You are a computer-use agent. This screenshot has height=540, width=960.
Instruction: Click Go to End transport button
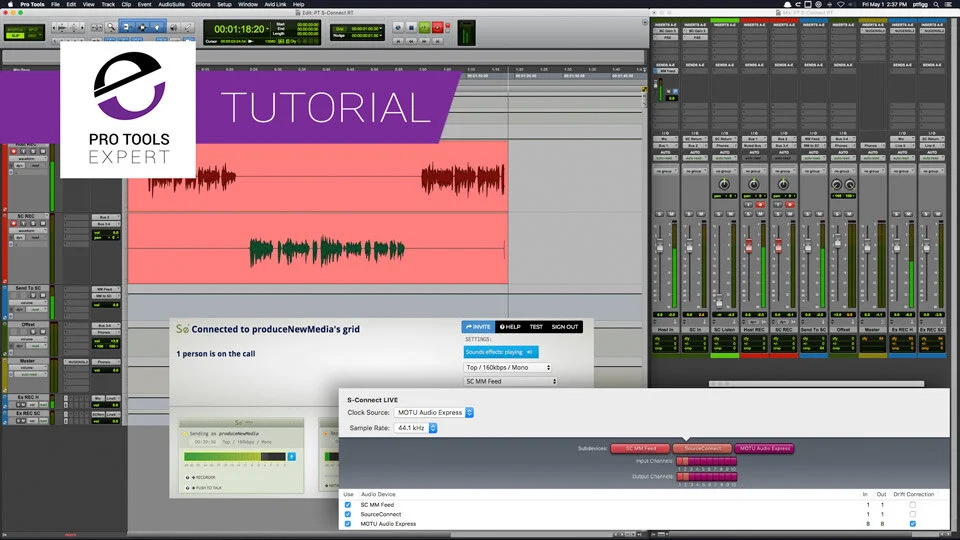click(438, 41)
